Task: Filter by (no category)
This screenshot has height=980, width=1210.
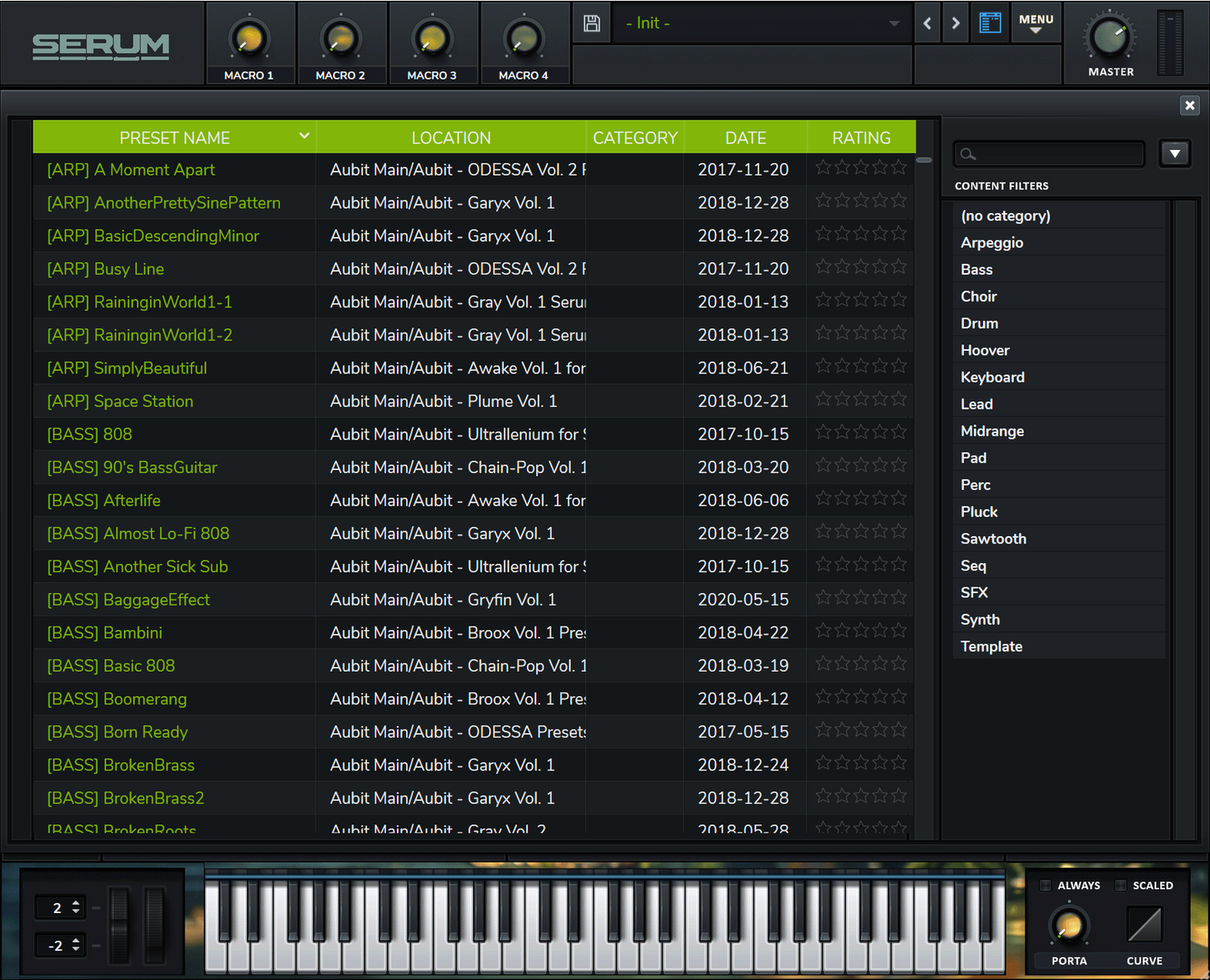Action: [1059, 215]
